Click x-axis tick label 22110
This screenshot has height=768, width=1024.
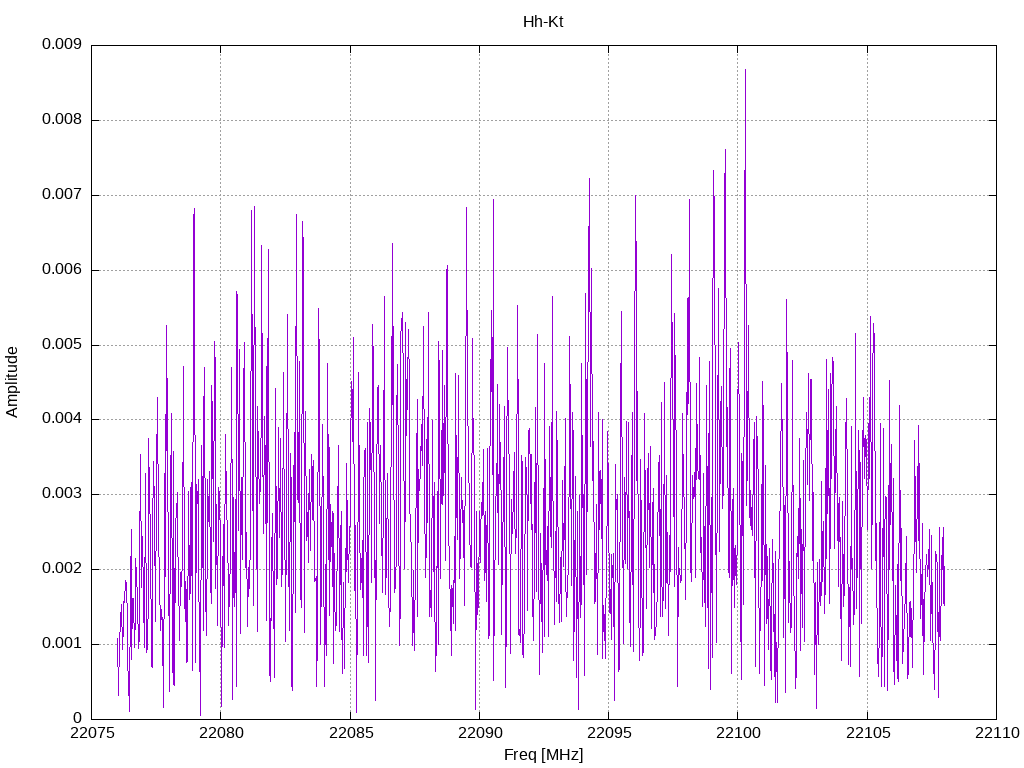tap(997, 733)
